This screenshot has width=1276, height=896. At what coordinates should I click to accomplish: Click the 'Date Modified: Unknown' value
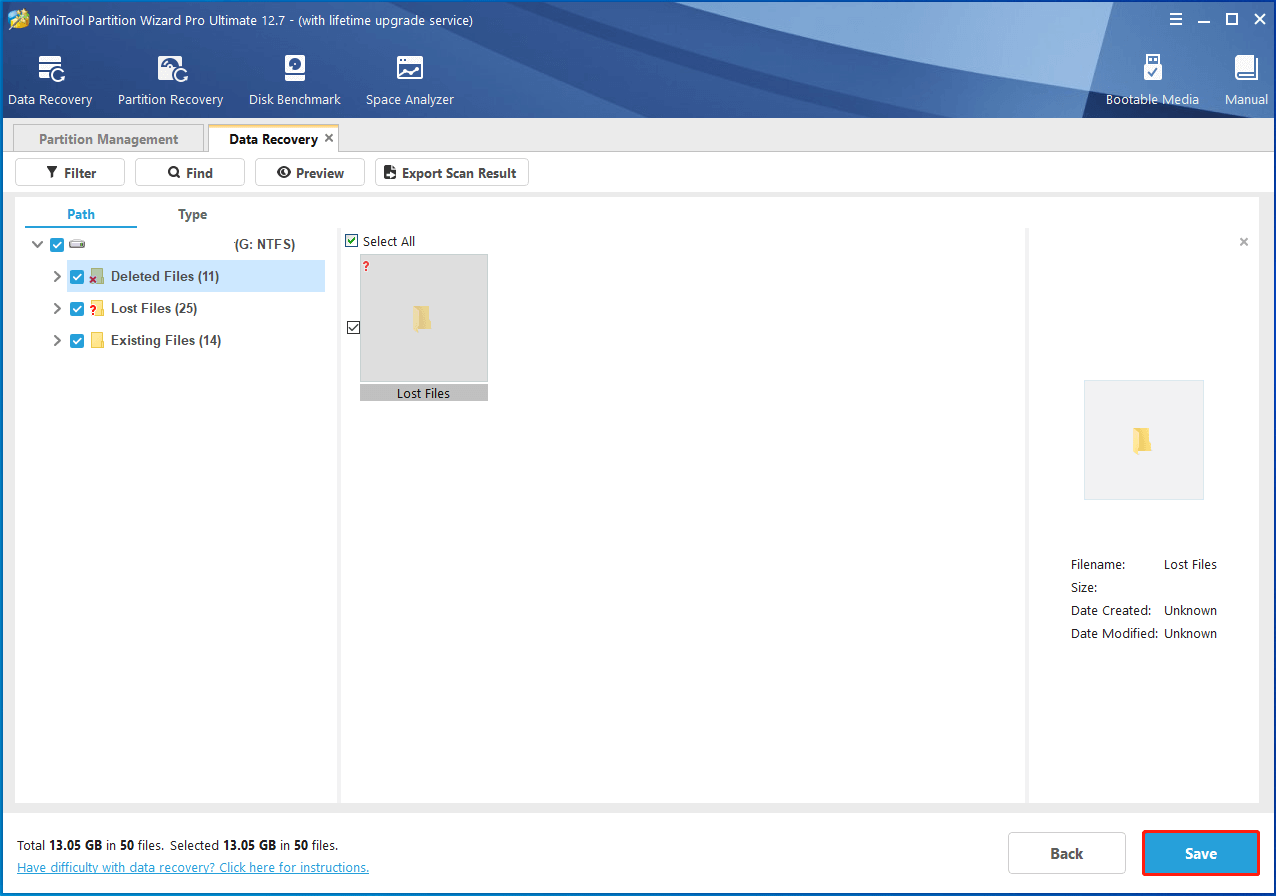point(1190,633)
